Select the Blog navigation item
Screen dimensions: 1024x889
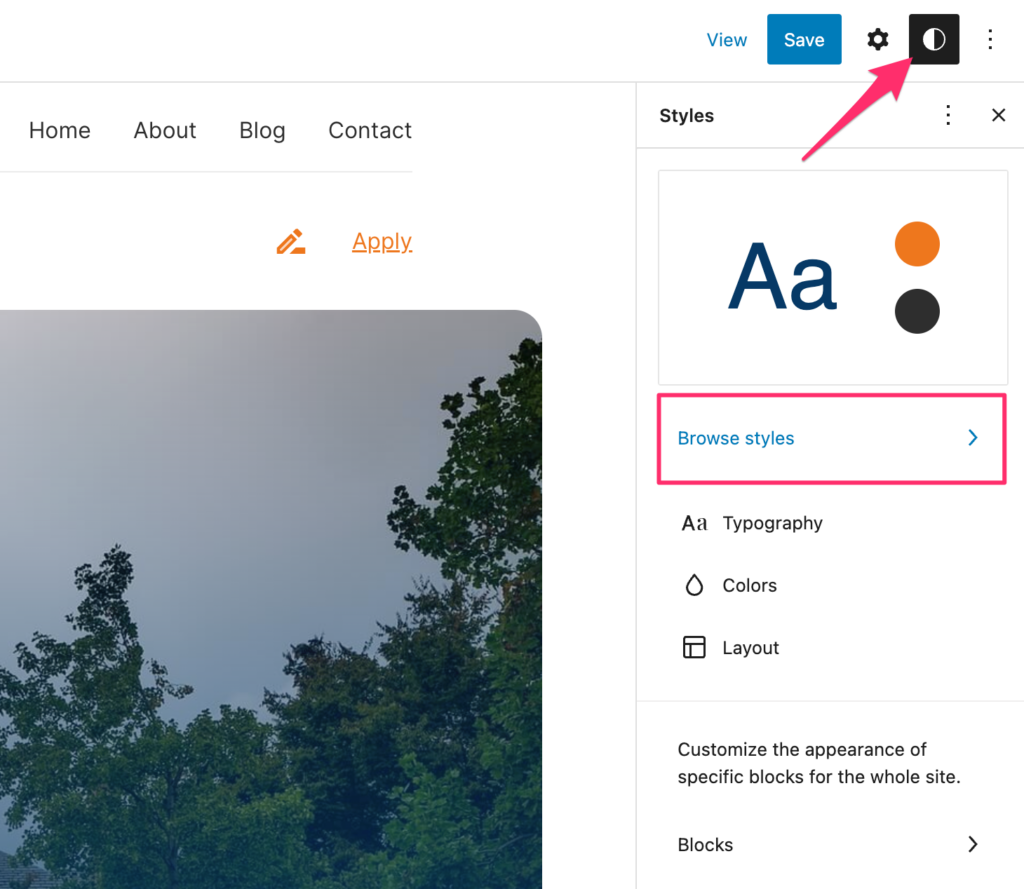[262, 131]
